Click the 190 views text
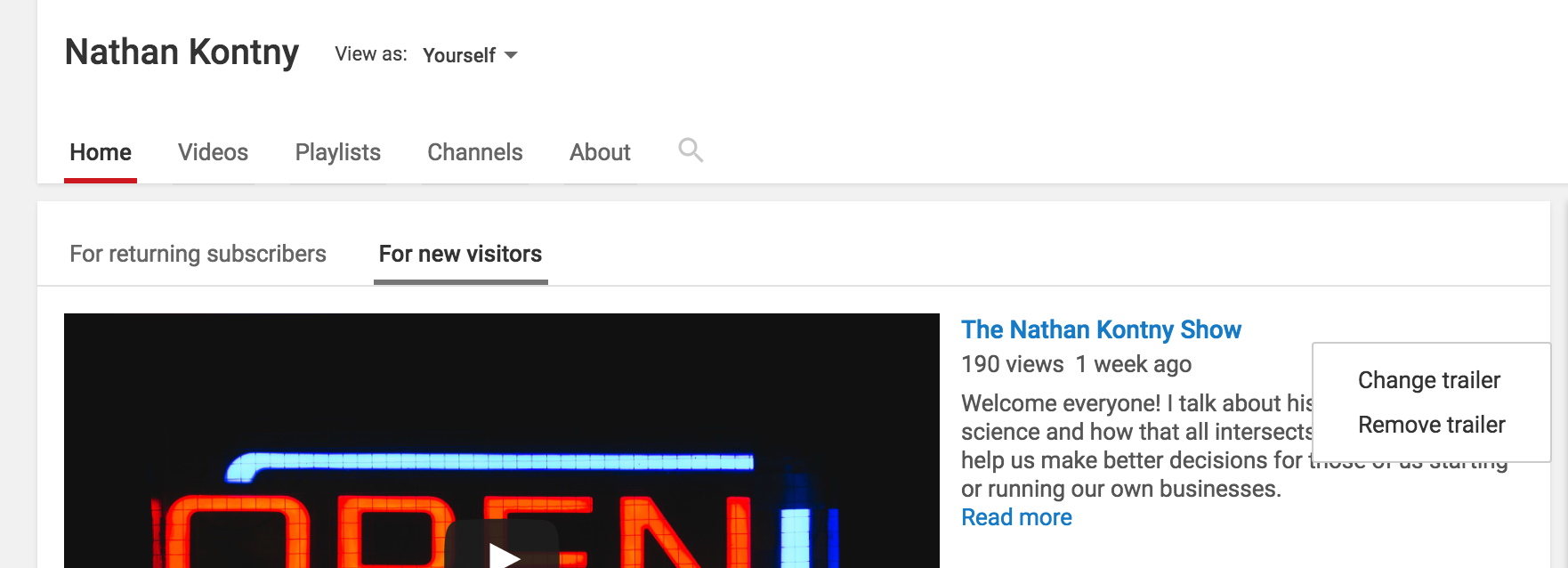This screenshot has width=1568, height=568. (x=1013, y=364)
